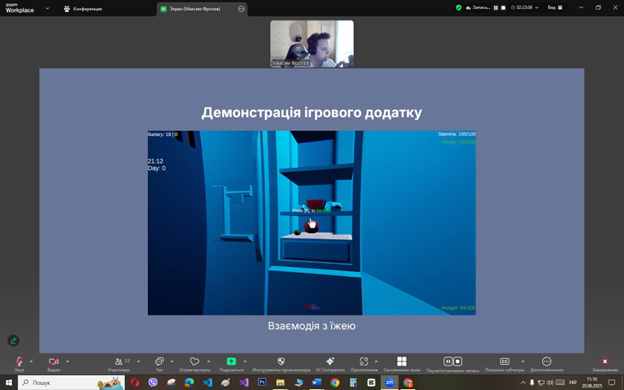Image resolution: width=624 pixels, height=390 pixels.
Task: Expand the share options arrow
Action: point(245,361)
